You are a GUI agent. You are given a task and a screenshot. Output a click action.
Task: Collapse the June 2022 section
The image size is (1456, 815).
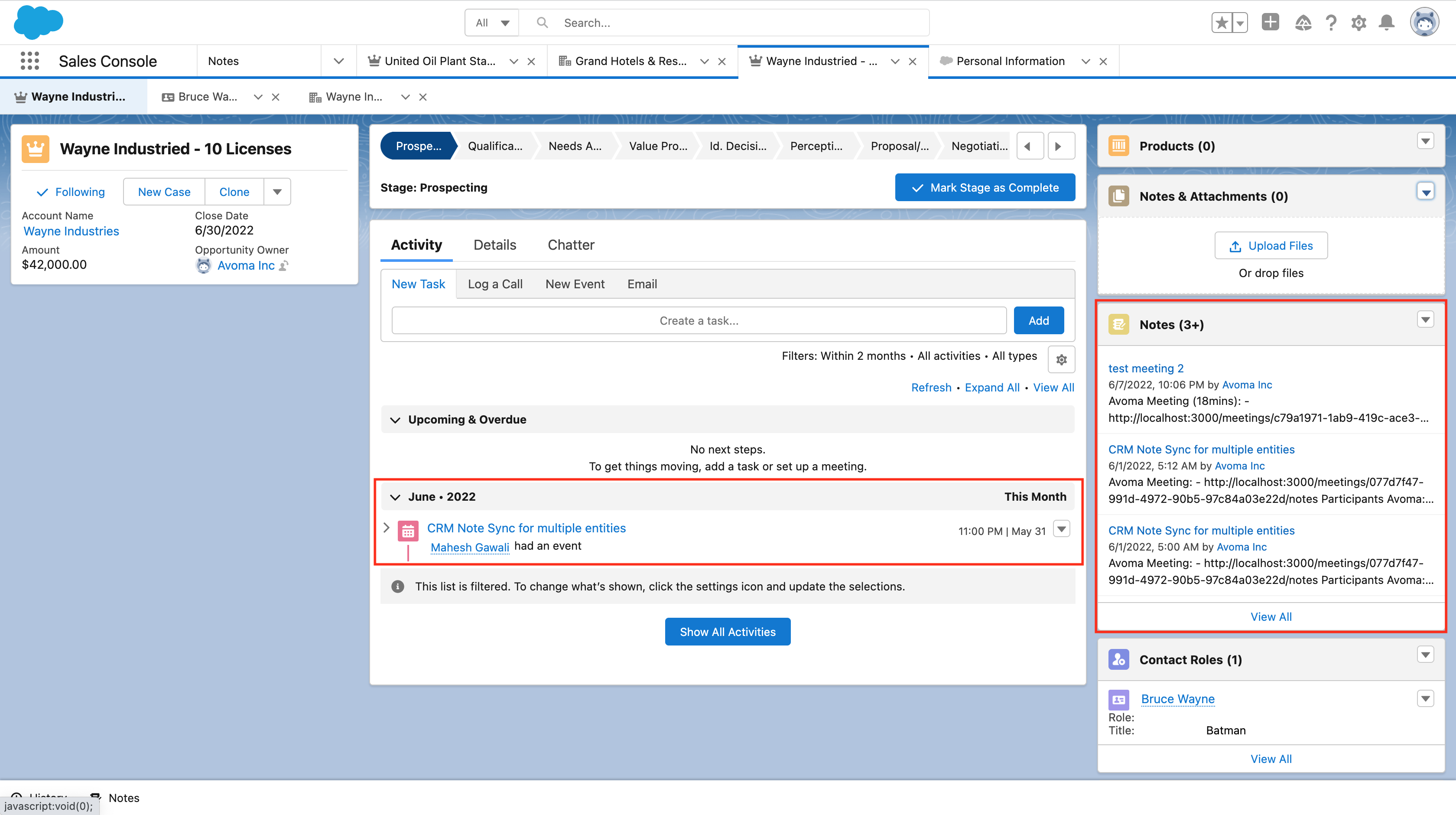coord(395,497)
